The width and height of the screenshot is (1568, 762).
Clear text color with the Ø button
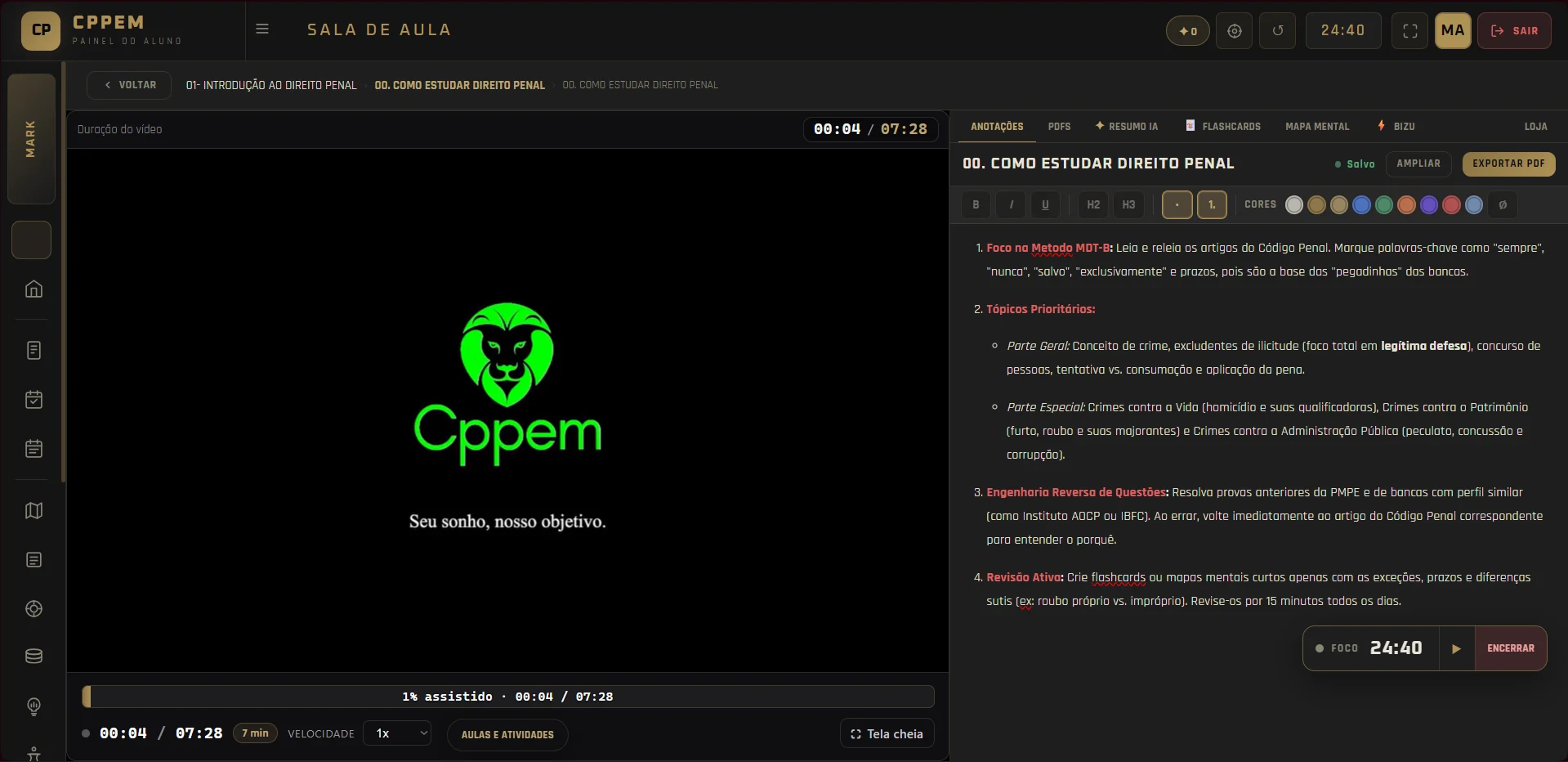[1503, 204]
